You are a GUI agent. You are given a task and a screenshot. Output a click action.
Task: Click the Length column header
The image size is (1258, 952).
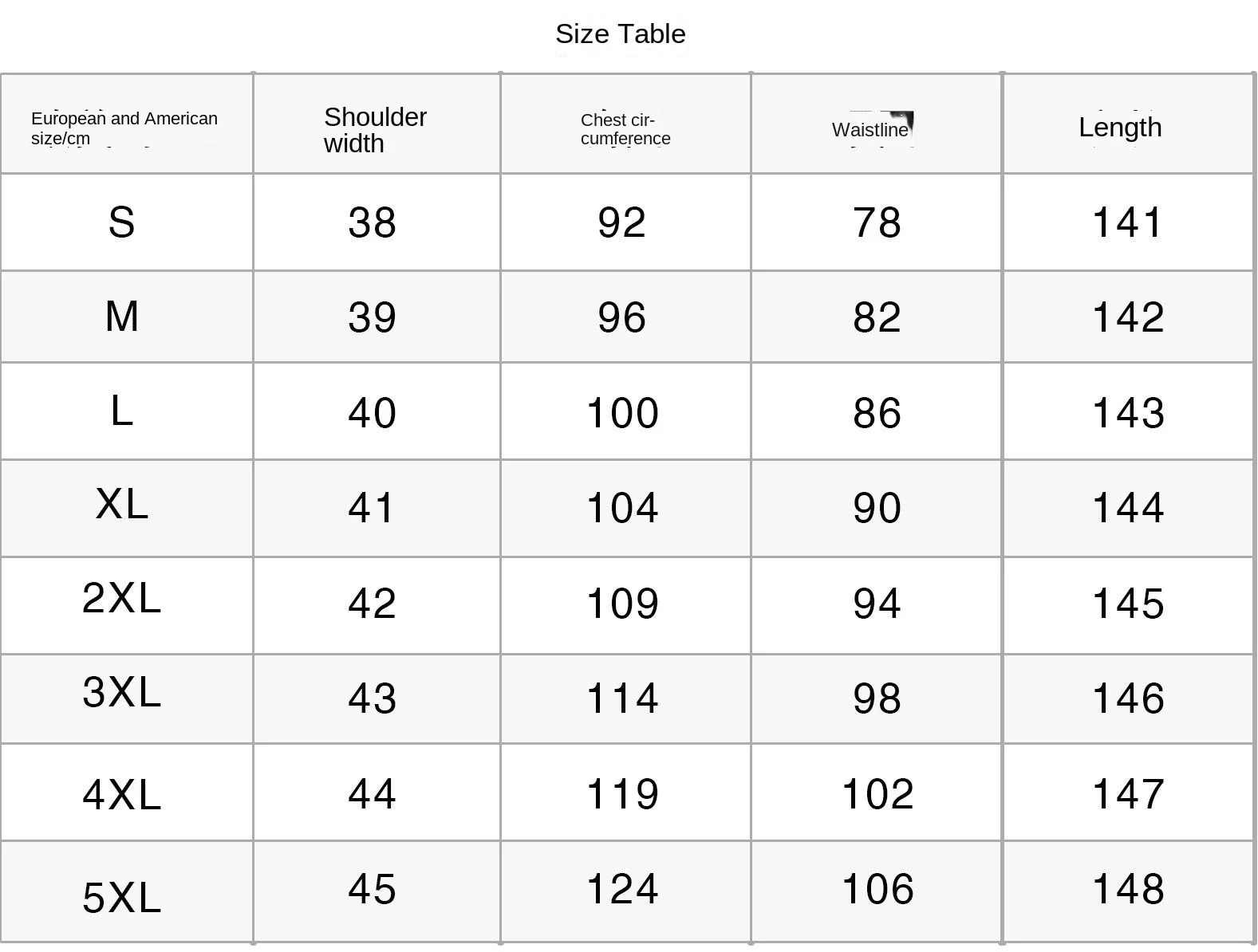(x=1119, y=128)
